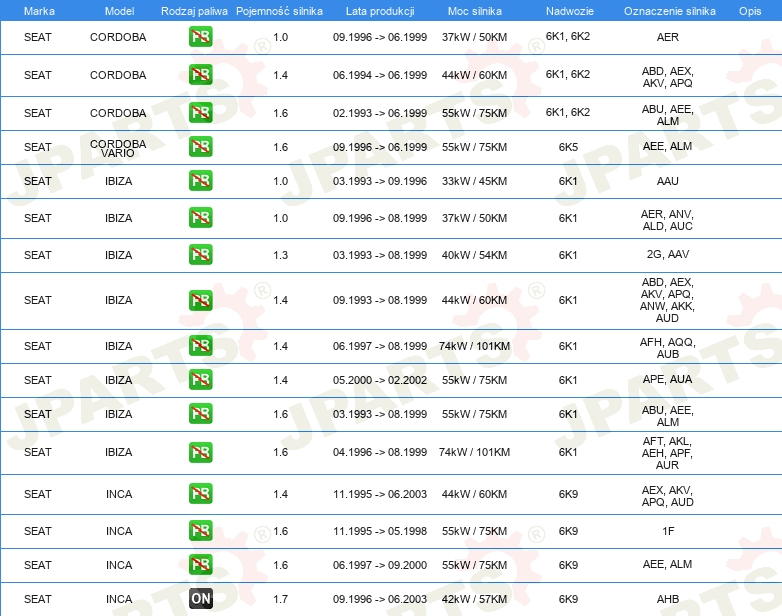Screen dimensions: 782x616
Task: Click date range 06.1997 -> 08.1999
Action: pyautogui.click(x=380, y=346)
